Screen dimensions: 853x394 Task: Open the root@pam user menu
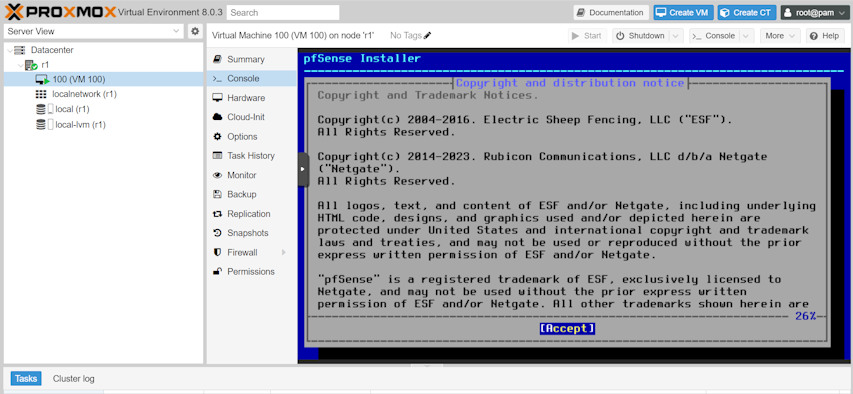[815, 12]
